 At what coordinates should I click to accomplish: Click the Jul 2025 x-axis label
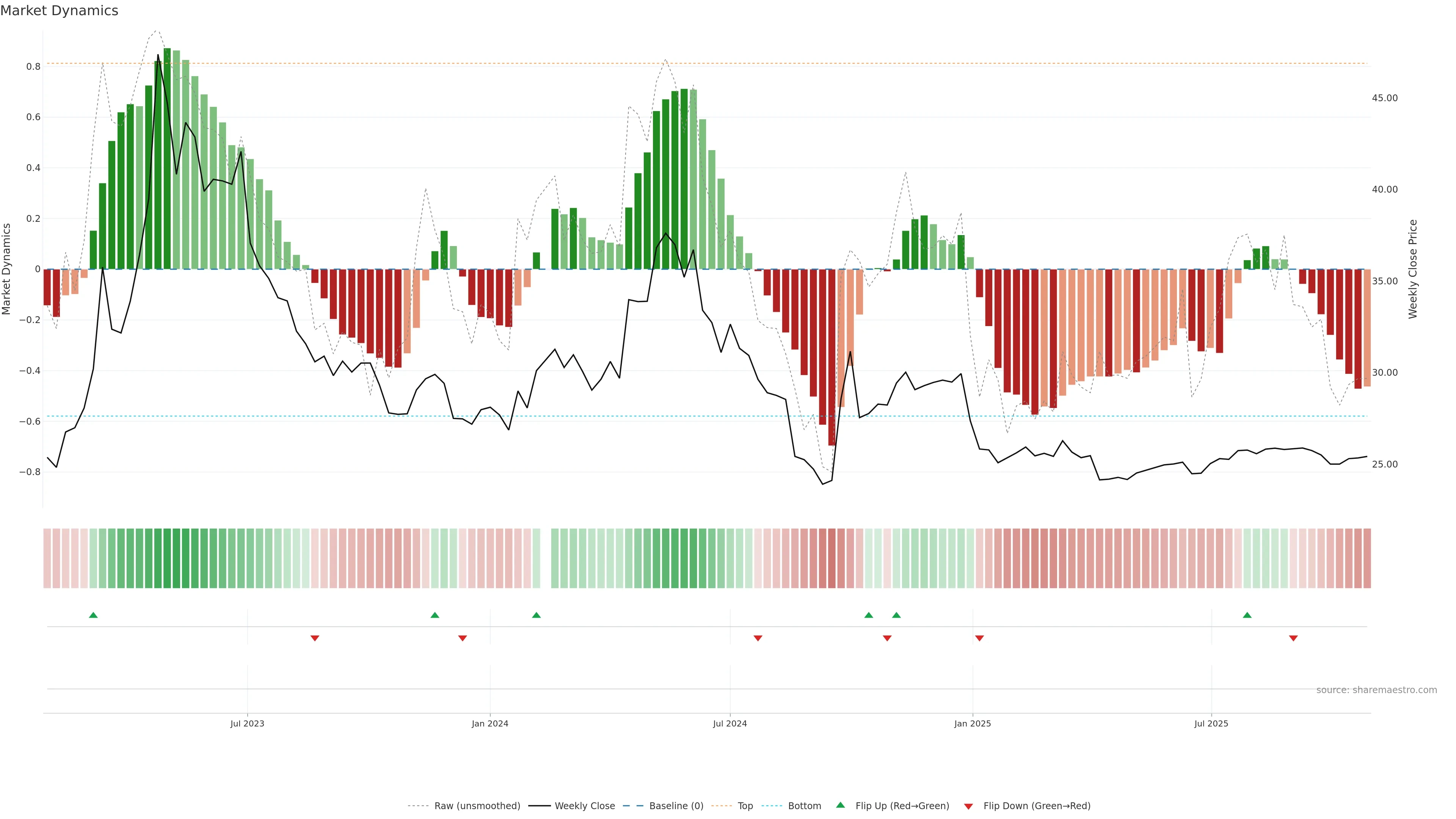(x=1211, y=723)
